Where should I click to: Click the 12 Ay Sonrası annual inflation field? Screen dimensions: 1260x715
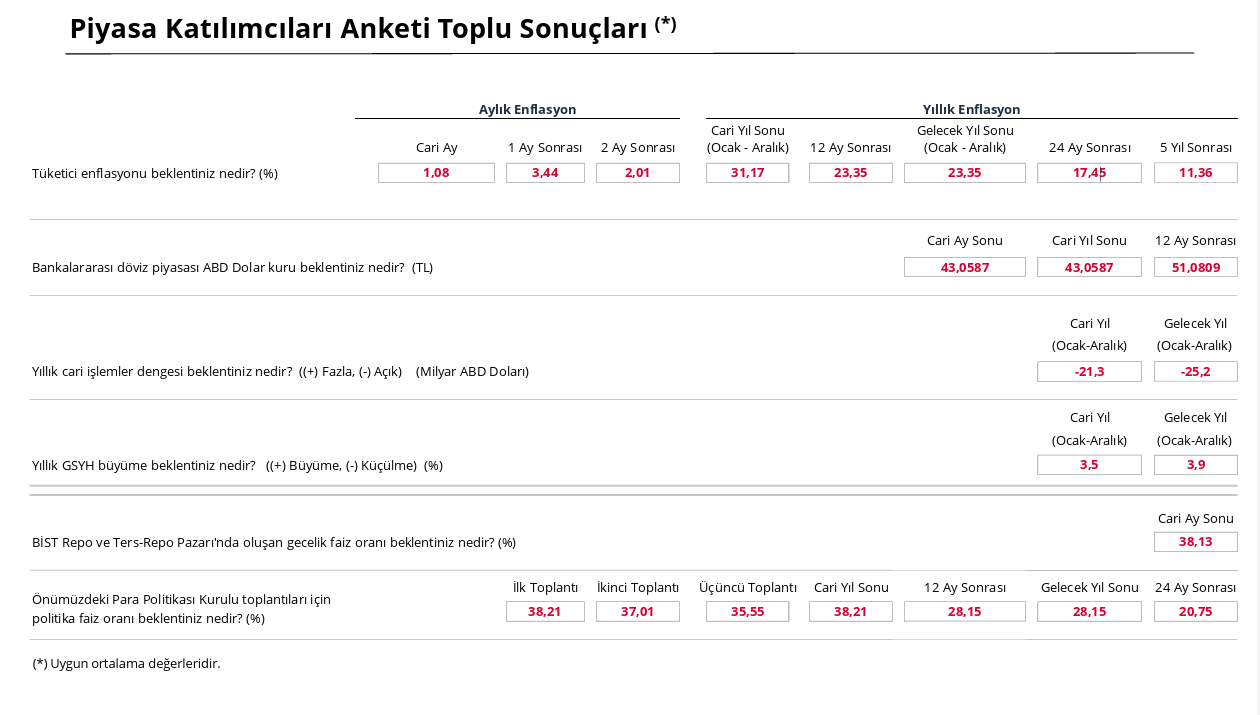pyautogui.click(x=850, y=173)
